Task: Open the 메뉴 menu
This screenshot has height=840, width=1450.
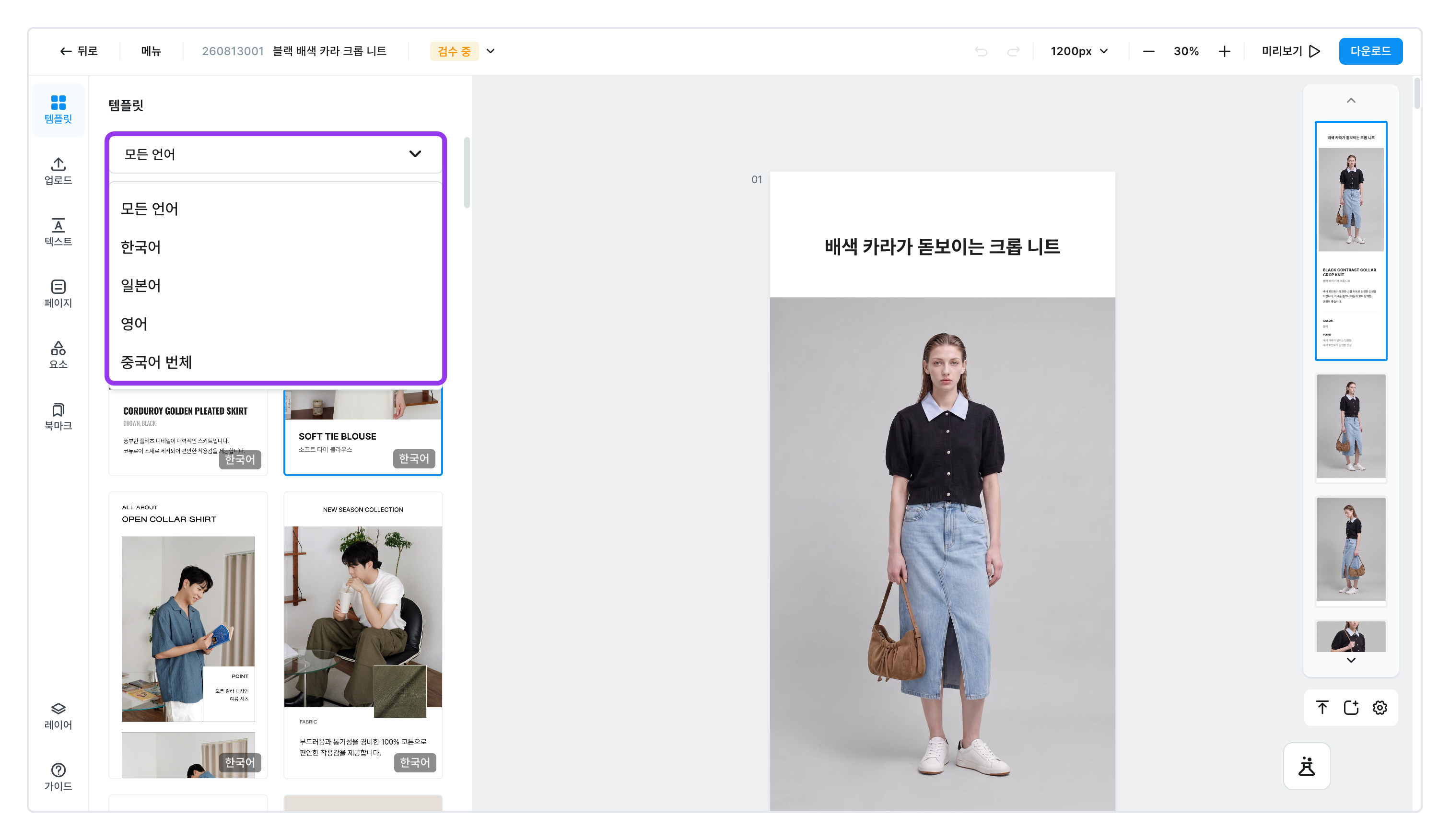Action: 151,51
